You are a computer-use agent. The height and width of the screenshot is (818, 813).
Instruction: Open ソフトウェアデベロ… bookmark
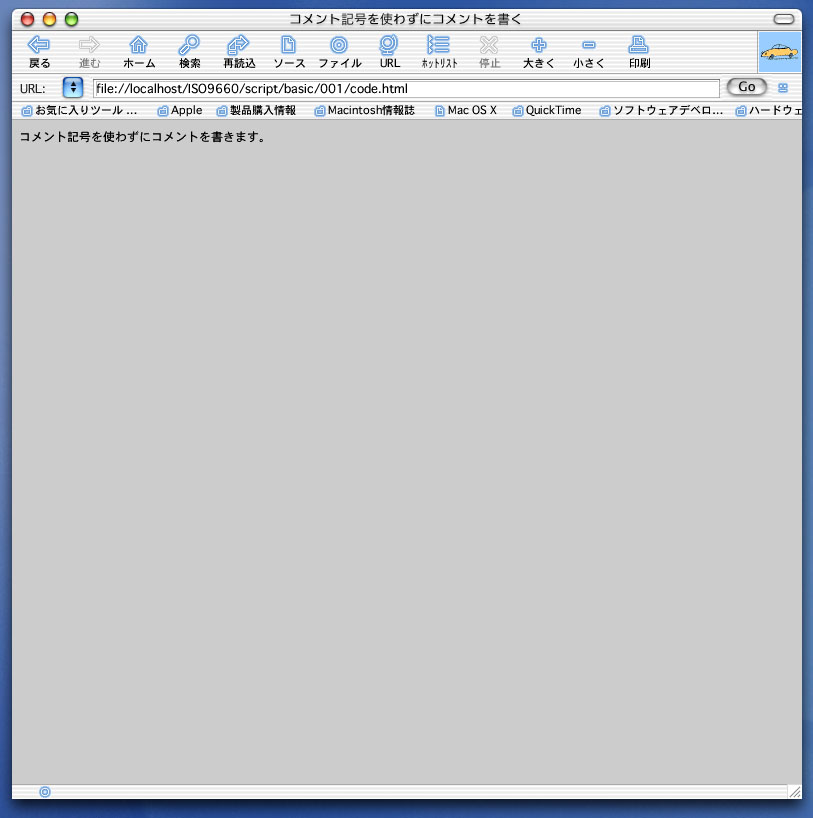click(x=661, y=111)
